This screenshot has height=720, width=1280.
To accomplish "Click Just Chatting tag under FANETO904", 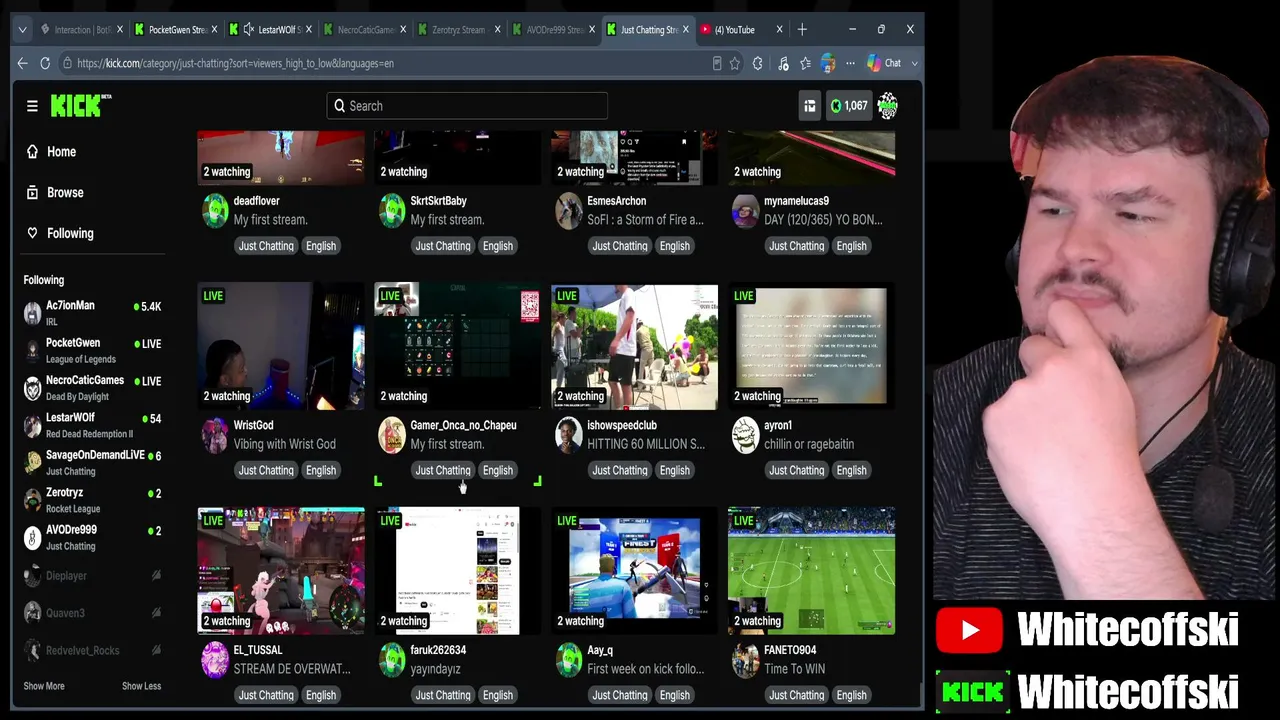I will [796, 695].
